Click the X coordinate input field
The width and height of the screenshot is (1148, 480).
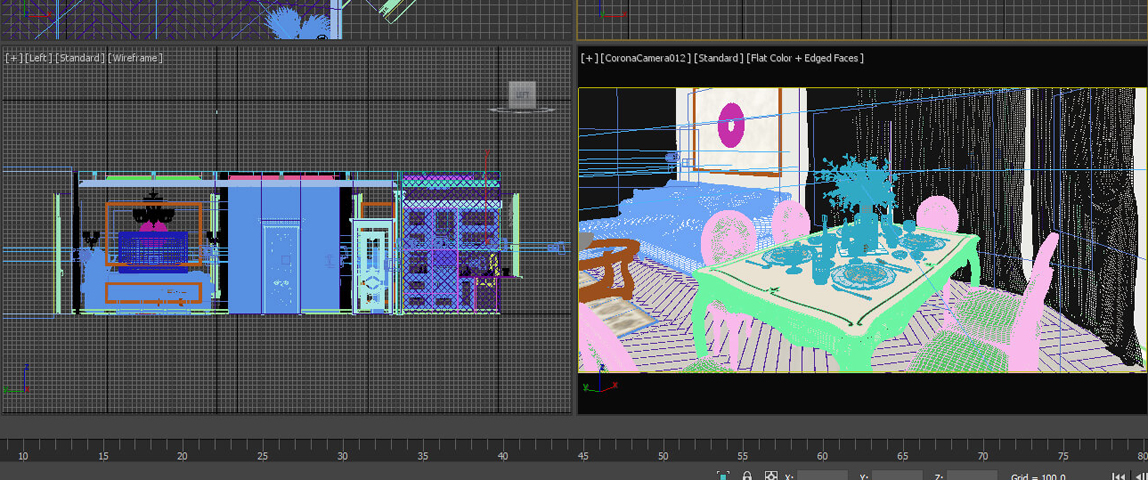pyautogui.click(x=822, y=476)
